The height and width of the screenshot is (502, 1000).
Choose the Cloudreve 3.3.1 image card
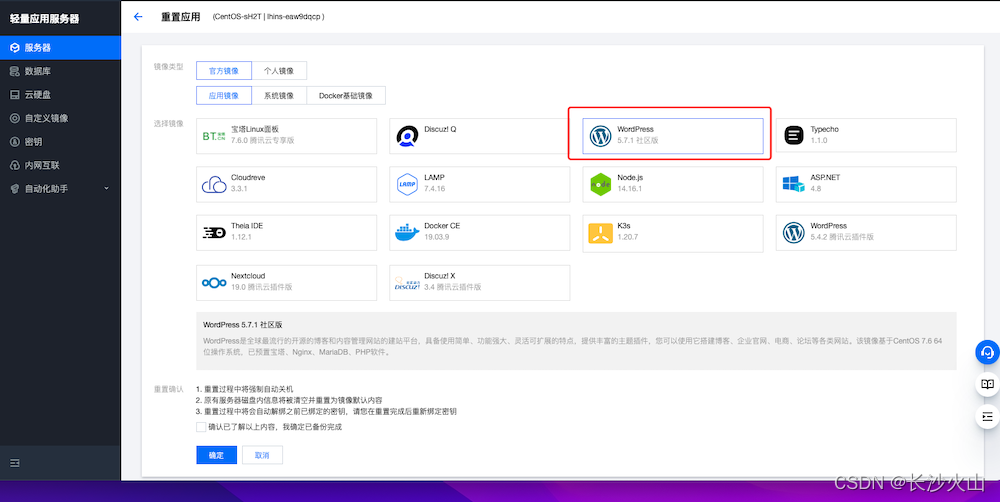click(286, 184)
